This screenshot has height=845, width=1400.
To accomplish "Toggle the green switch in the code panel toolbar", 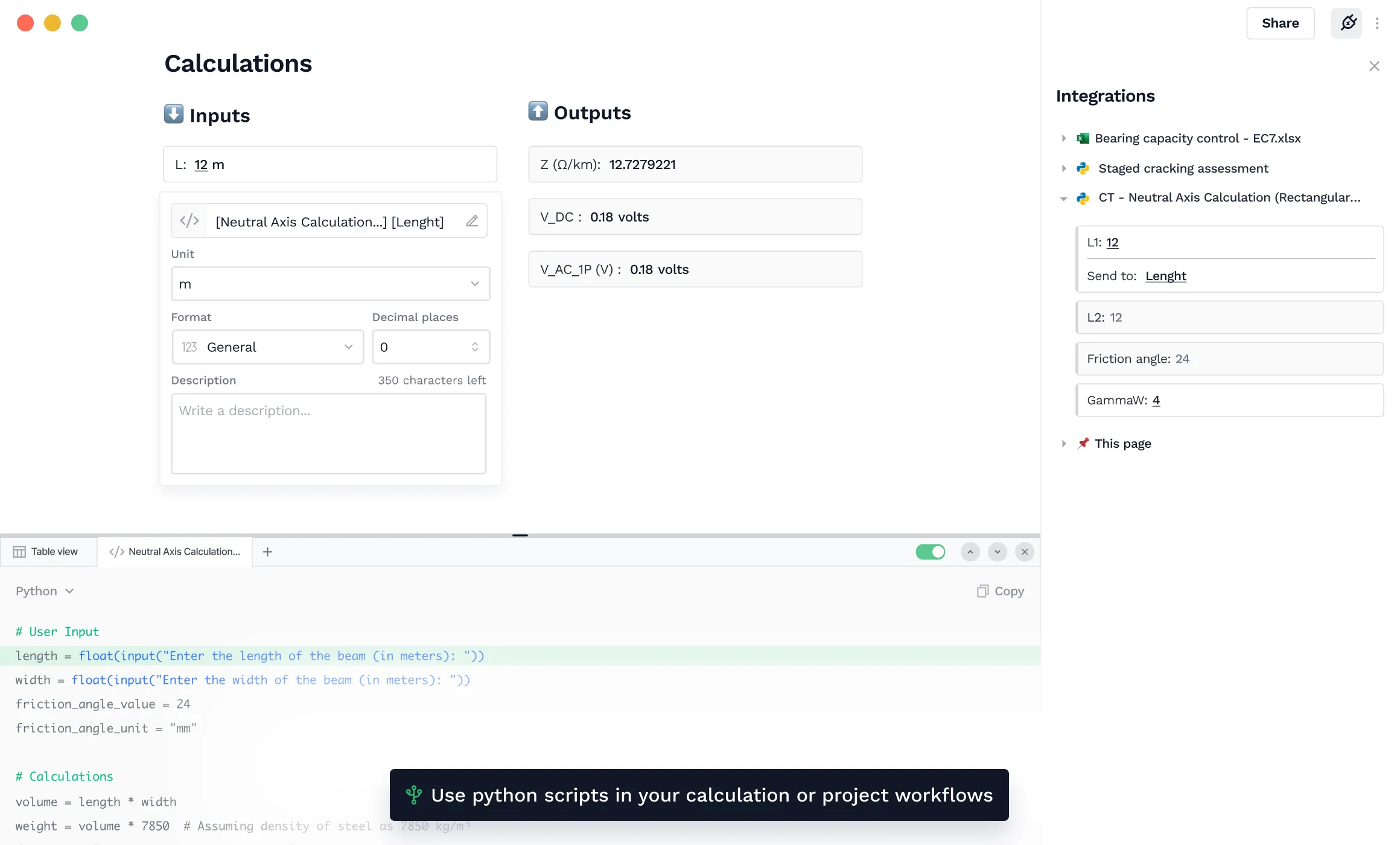I will pyautogui.click(x=930, y=551).
